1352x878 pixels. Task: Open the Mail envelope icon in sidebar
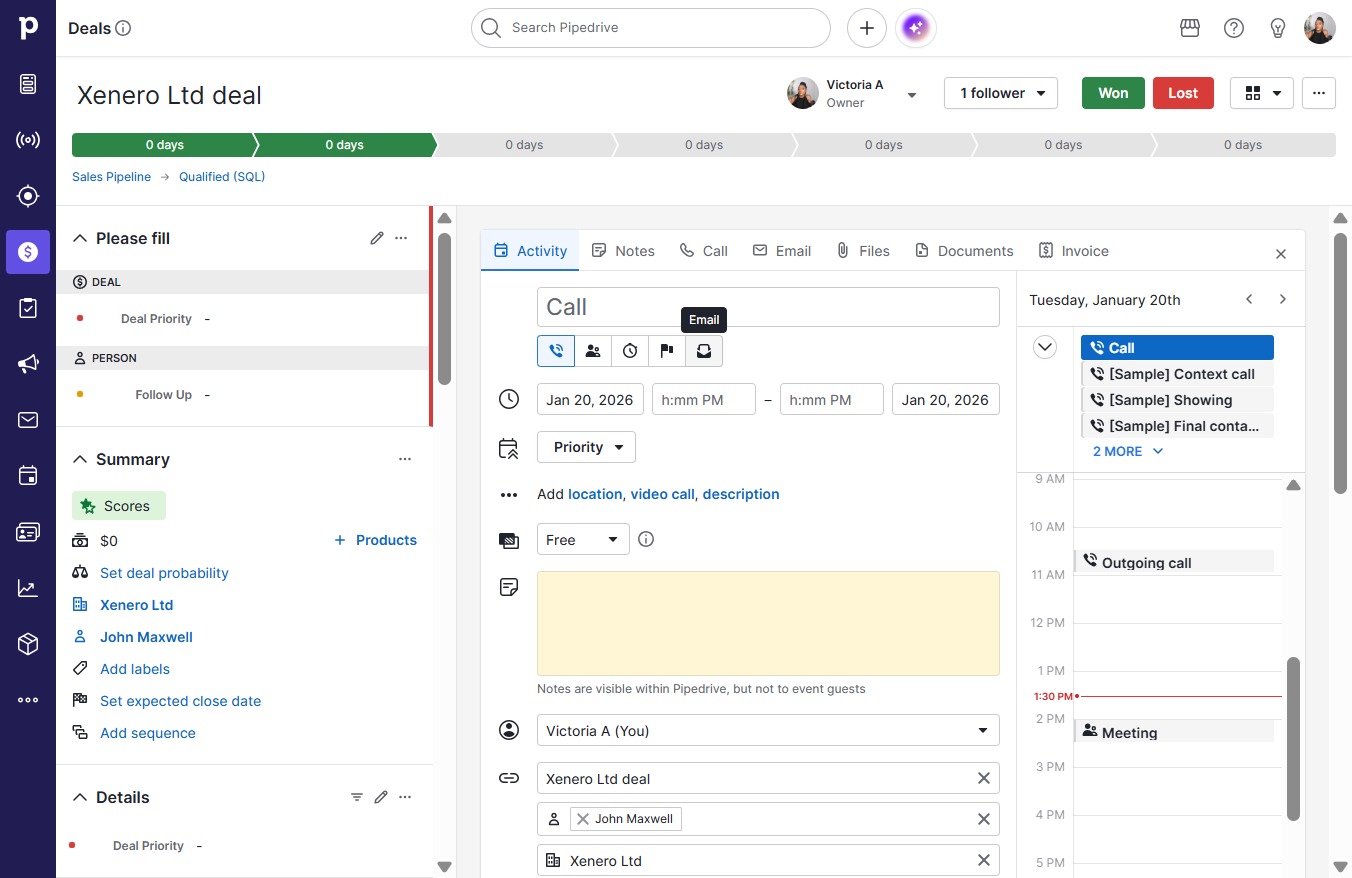pyautogui.click(x=28, y=420)
